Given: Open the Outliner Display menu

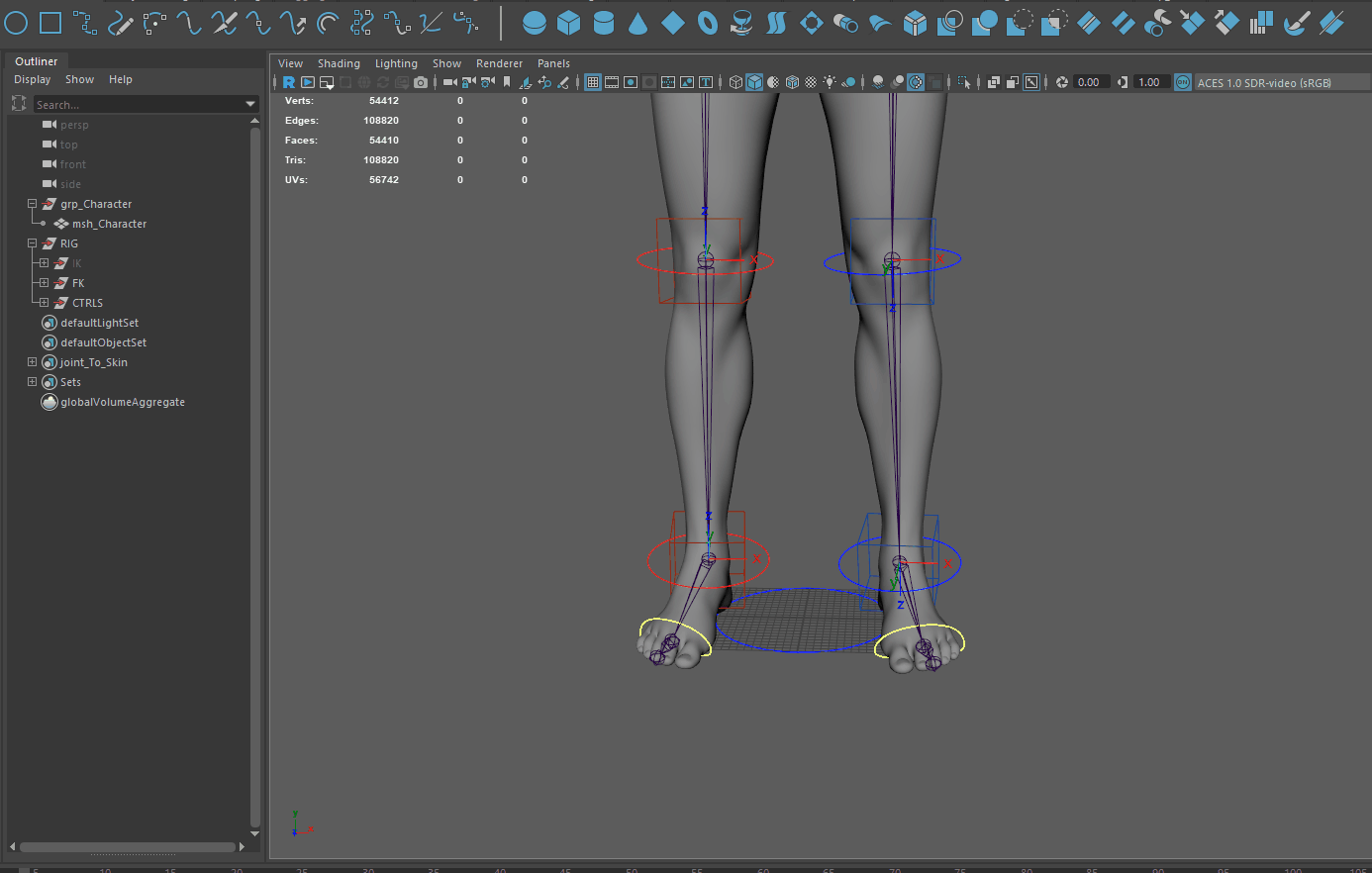Looking at the screenshot, I should (x=32, y=79).
